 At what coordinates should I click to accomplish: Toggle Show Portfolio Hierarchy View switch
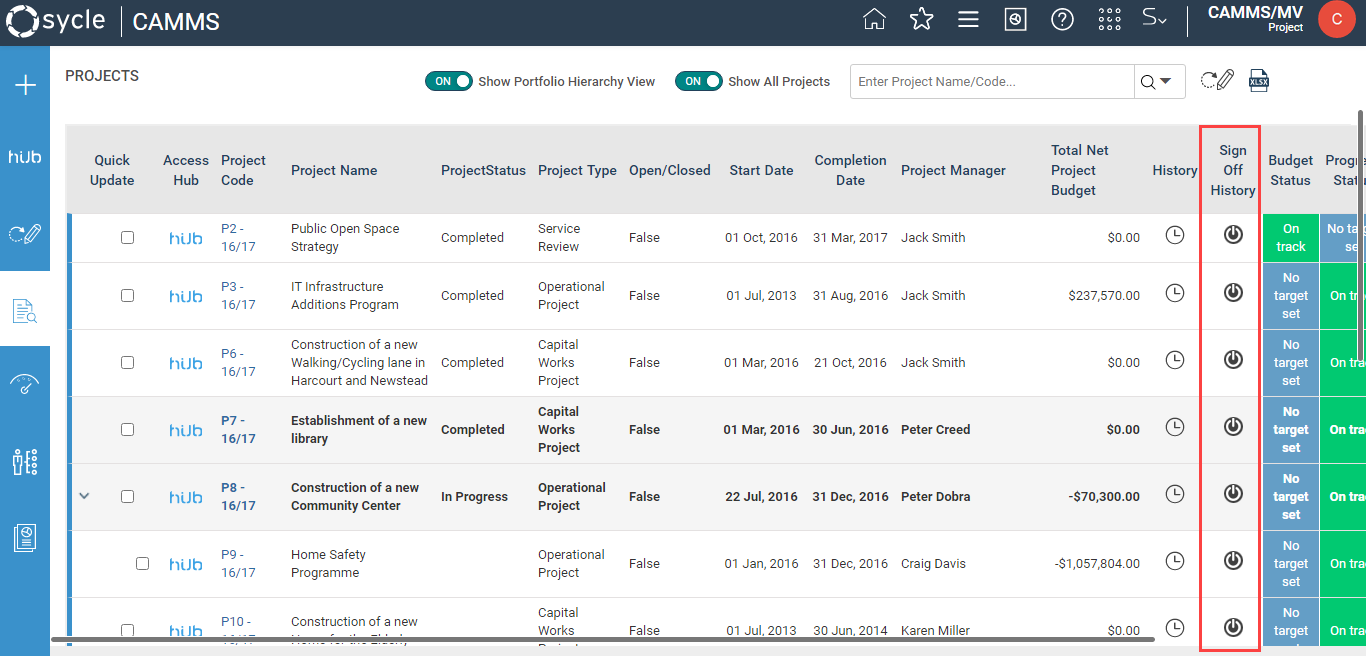(x=448, y=81)
